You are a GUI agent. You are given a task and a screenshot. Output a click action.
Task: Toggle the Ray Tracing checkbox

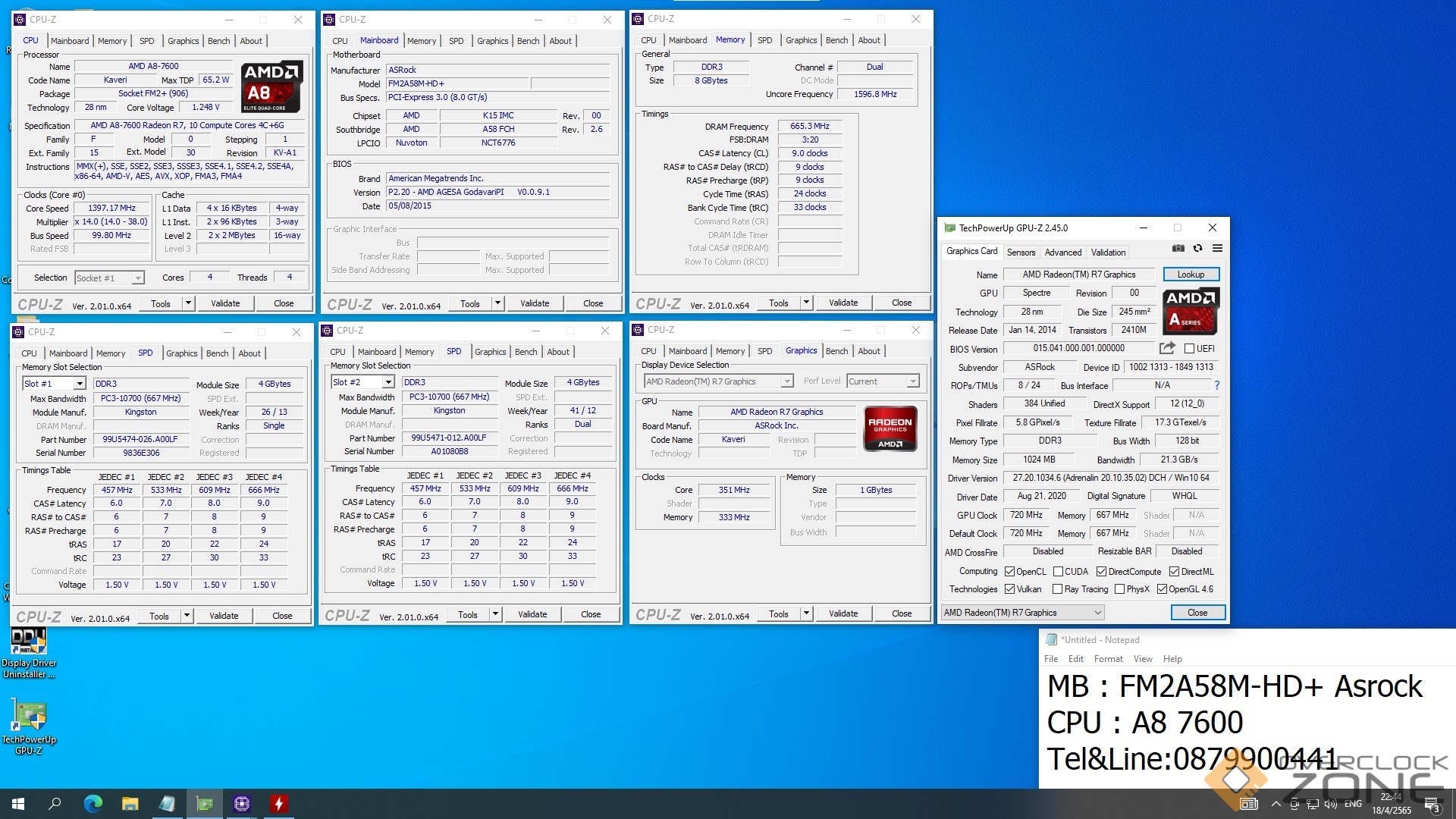[1058, 589]
